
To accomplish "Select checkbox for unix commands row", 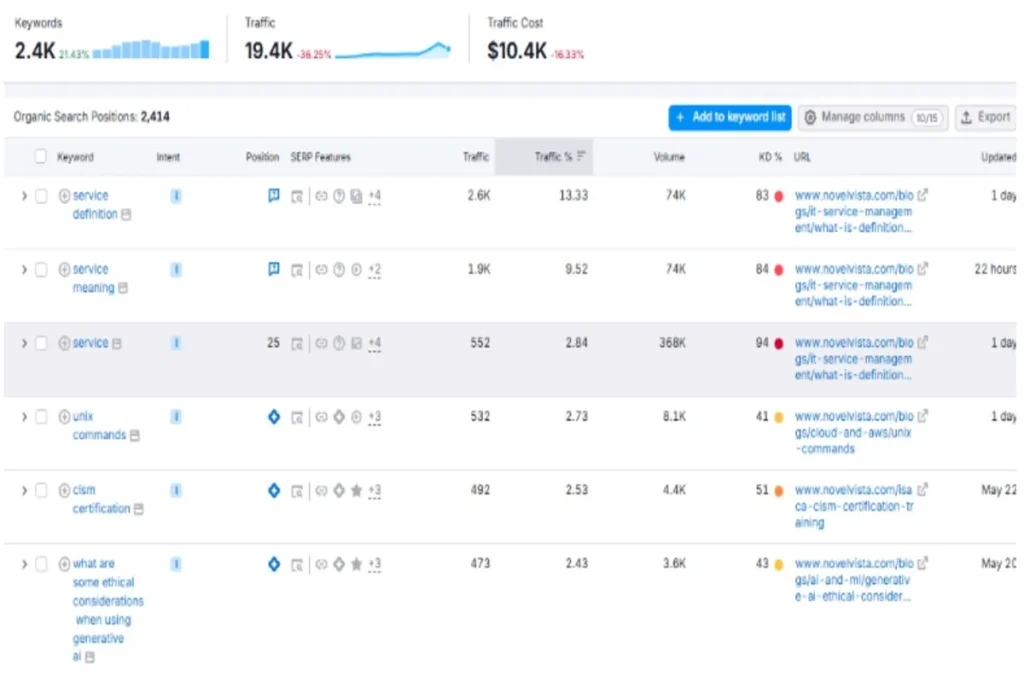I will pyautogui.click(x=41, y=417).
